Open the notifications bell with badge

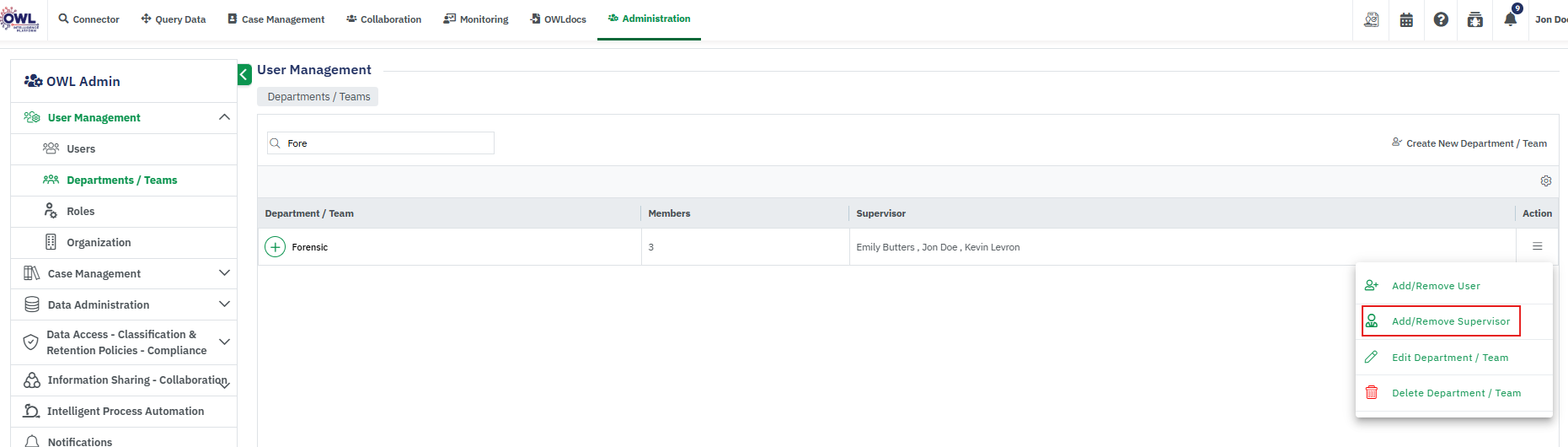(1510, 19)
